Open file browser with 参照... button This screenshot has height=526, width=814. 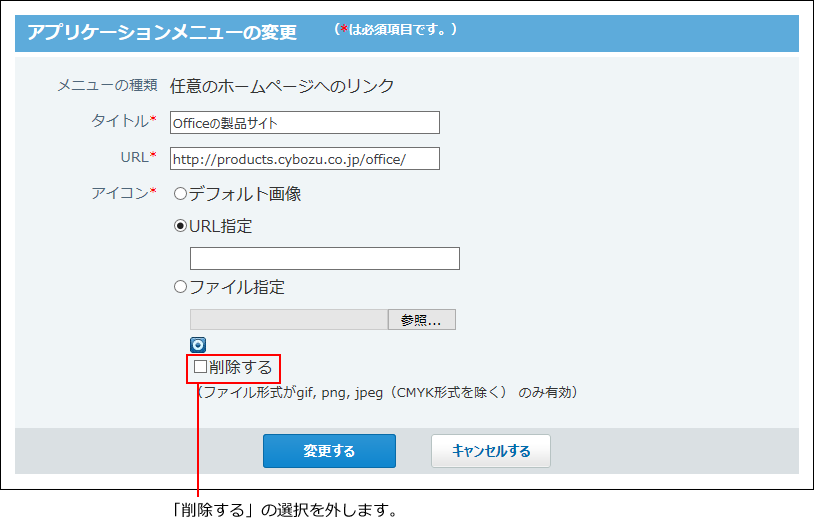422,319
